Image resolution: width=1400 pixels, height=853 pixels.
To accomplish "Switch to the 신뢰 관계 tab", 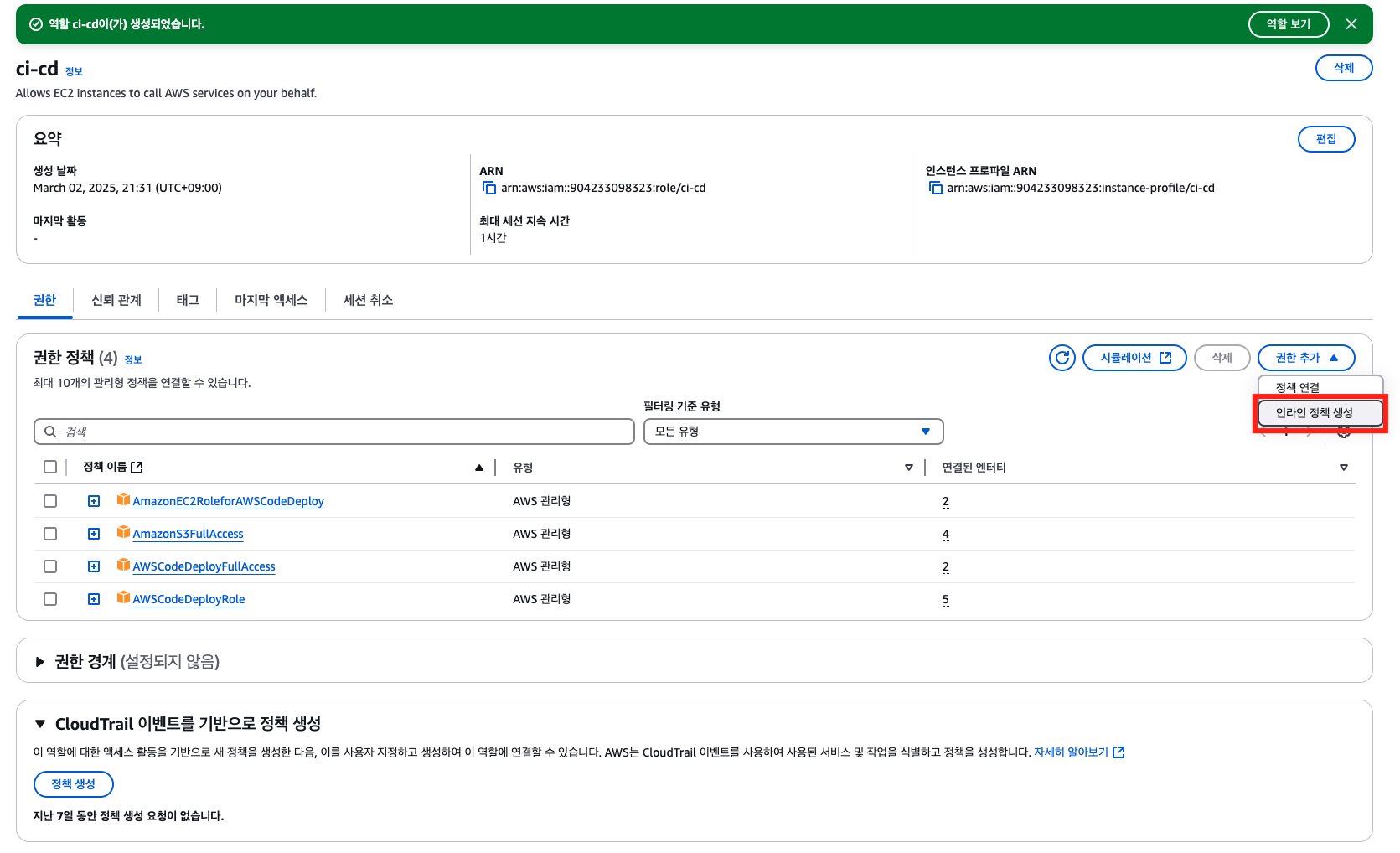I will [116, 300].
